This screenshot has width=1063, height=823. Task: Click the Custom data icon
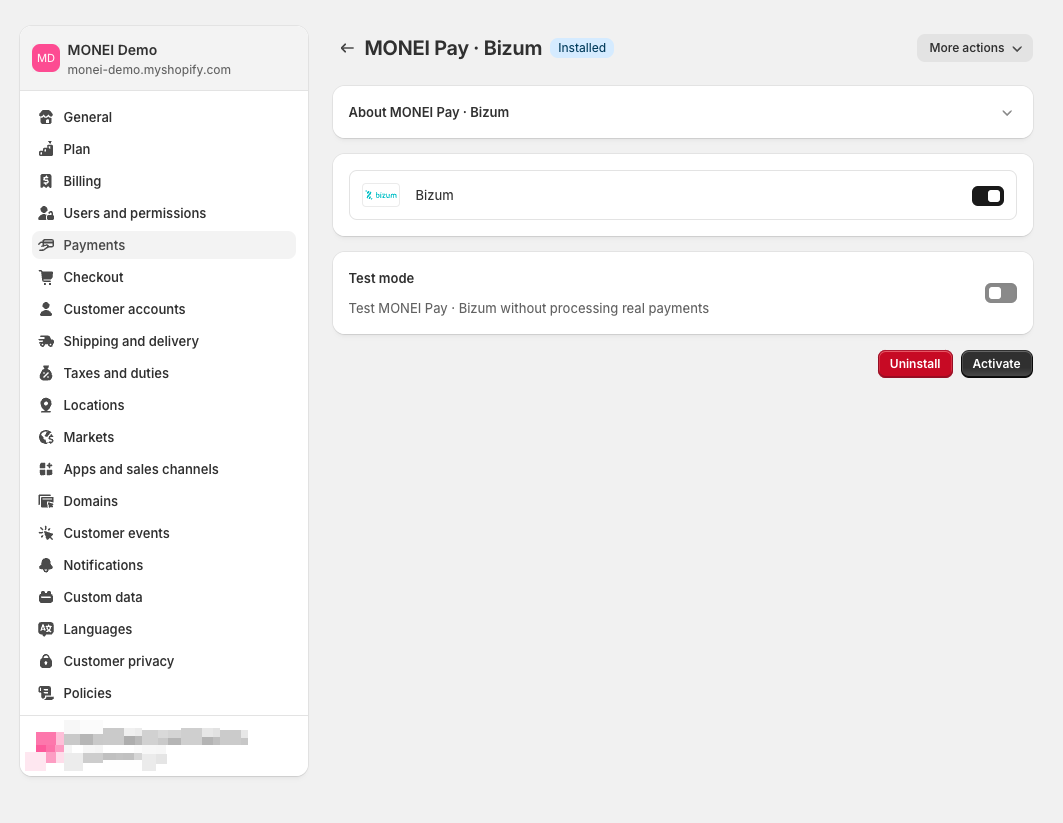[46, 597]
